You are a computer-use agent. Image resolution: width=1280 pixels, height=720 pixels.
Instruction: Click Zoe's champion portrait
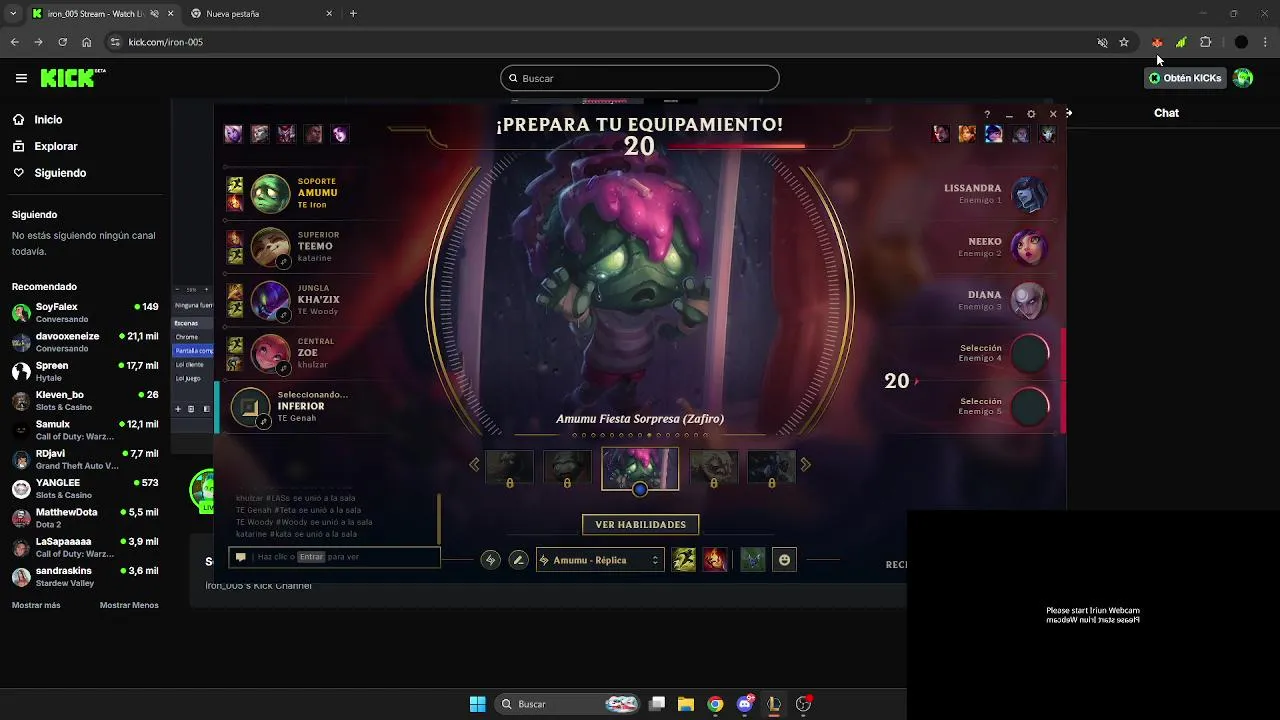(270, 353)
